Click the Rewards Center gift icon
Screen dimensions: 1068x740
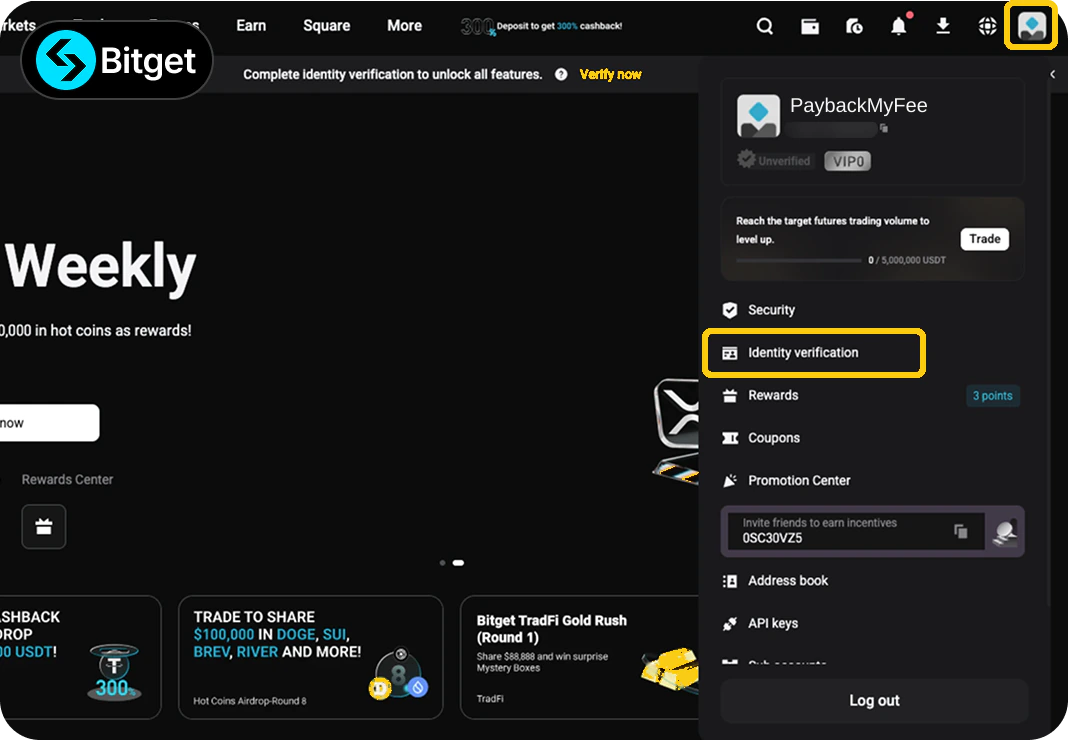point(44,526)
